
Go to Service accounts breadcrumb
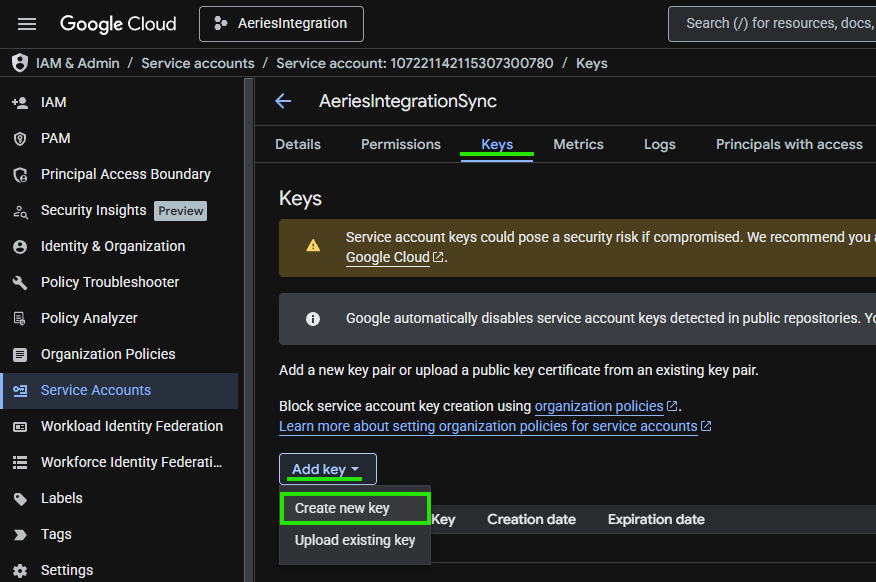point(198,63)
